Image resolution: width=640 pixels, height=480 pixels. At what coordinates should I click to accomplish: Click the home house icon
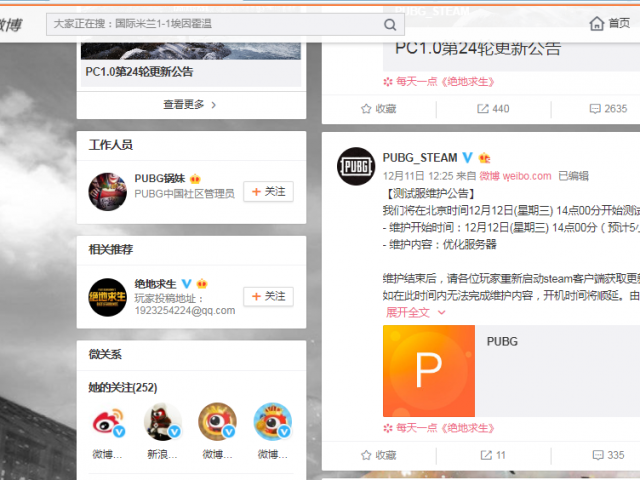coord(596,24)
